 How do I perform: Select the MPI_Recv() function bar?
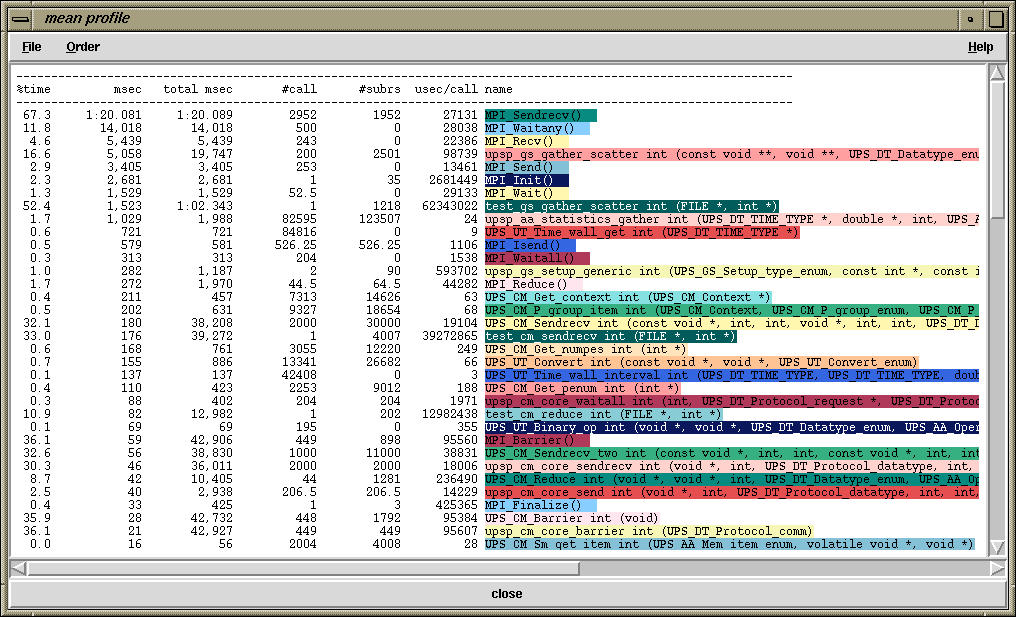[527, 141]
